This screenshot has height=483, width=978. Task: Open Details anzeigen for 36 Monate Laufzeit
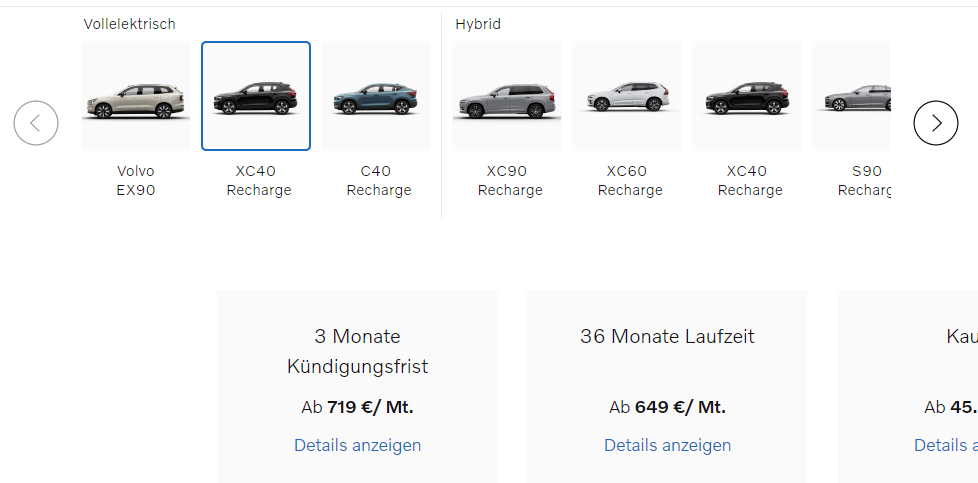pyautogui.click(x=667, y=445)
